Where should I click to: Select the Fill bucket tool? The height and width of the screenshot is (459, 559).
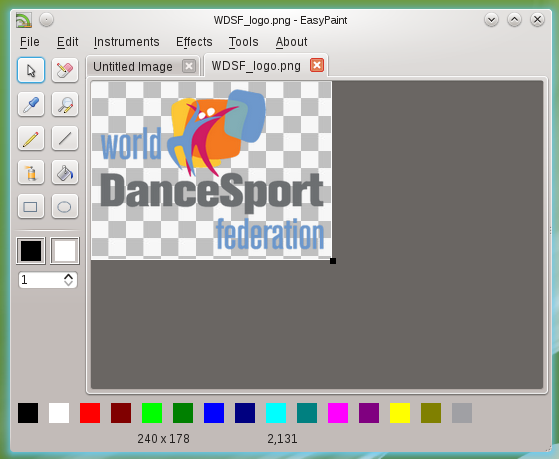[65, 173]
